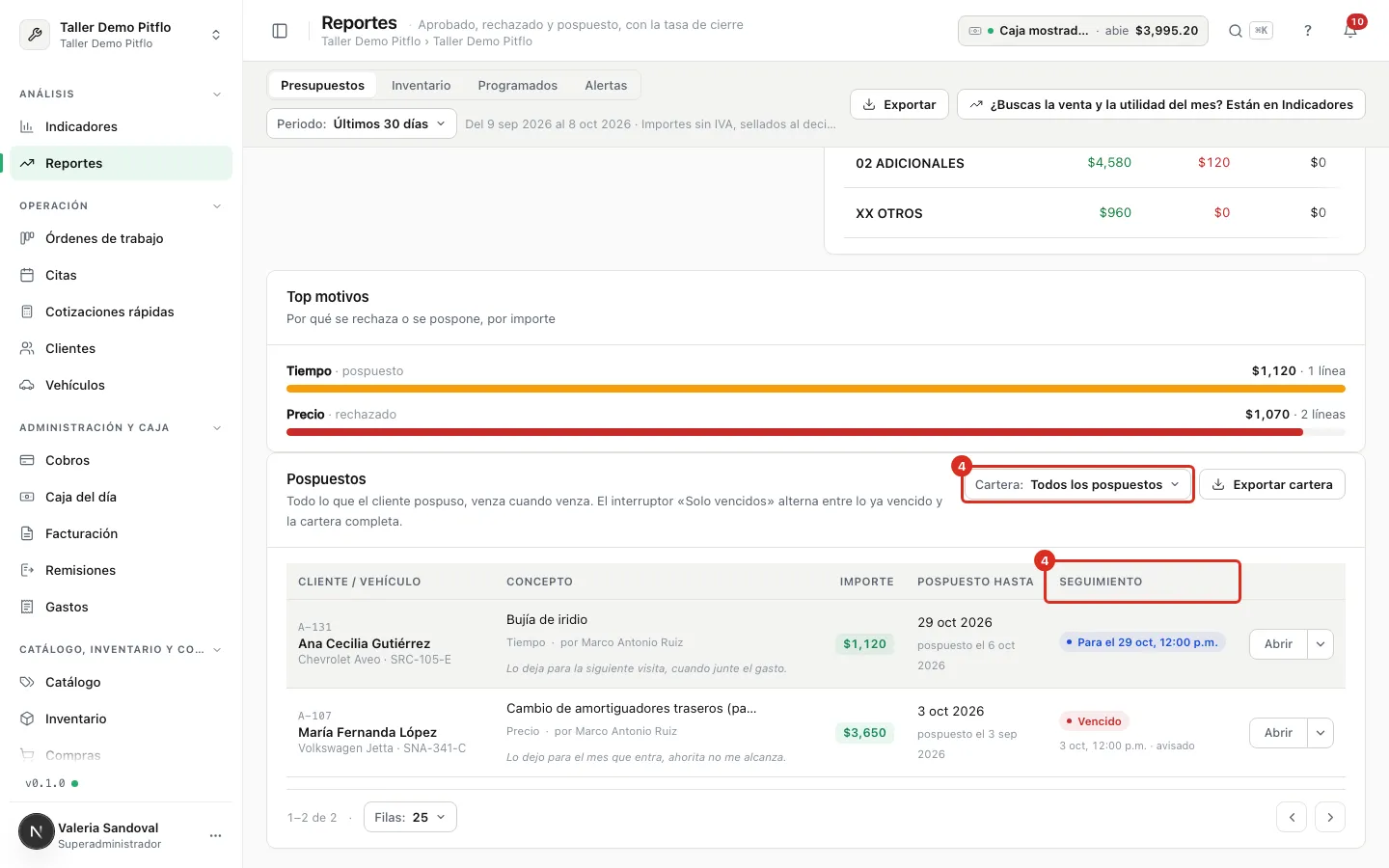The height and width of the screenshot is (868, 1389).
Task: Click the Remisiones export icon
Action: click(27, 570)
